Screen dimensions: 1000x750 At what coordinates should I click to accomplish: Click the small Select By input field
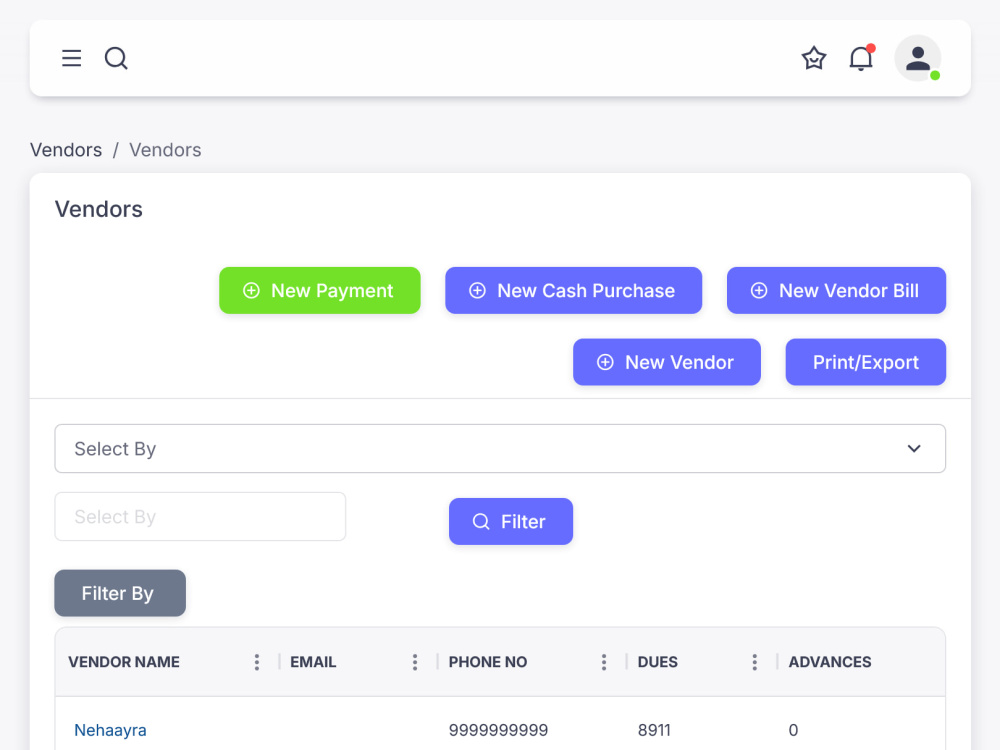point(200,517)
